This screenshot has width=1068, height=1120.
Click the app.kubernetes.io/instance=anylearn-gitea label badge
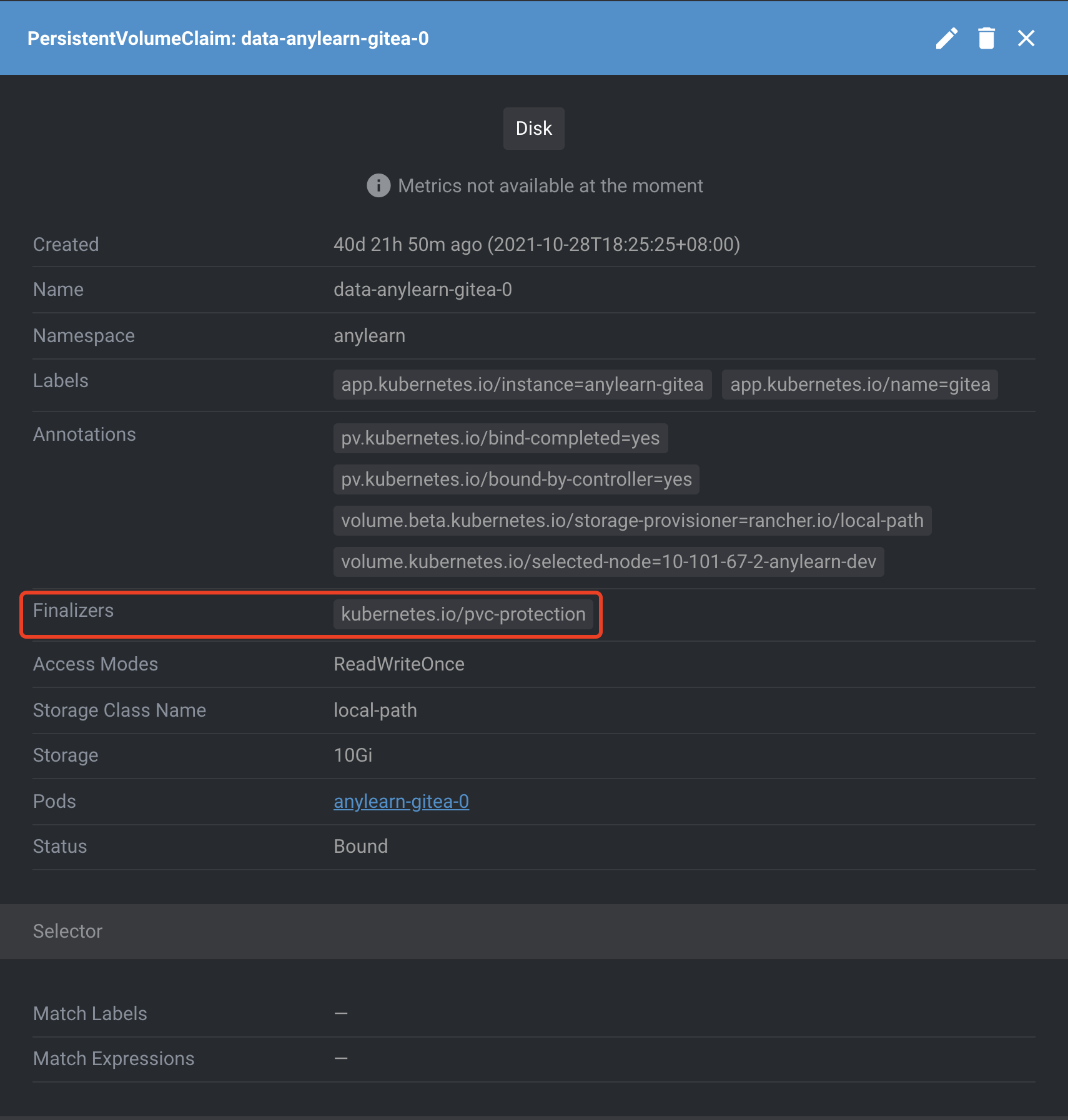[522, 385]
